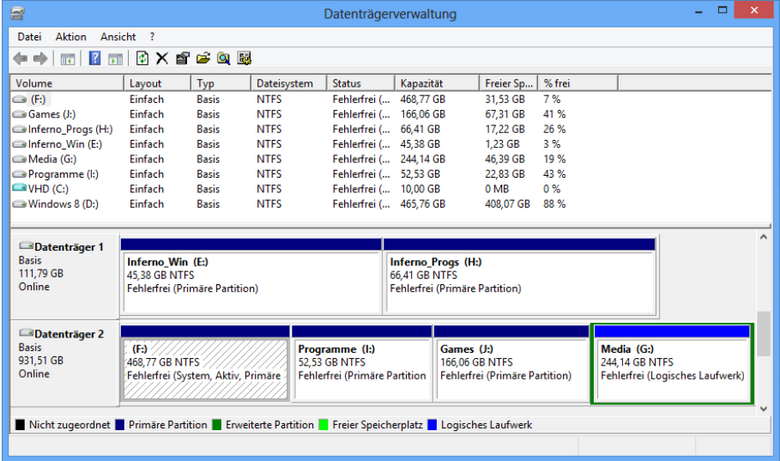Click the drive icon of Inferno_Progs (H:) row
This screenshot has height=461, width=780.
[19, 129]
